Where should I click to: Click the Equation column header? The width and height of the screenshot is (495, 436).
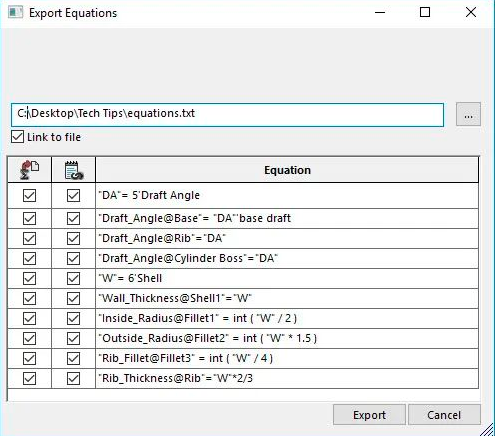(287, 170)
